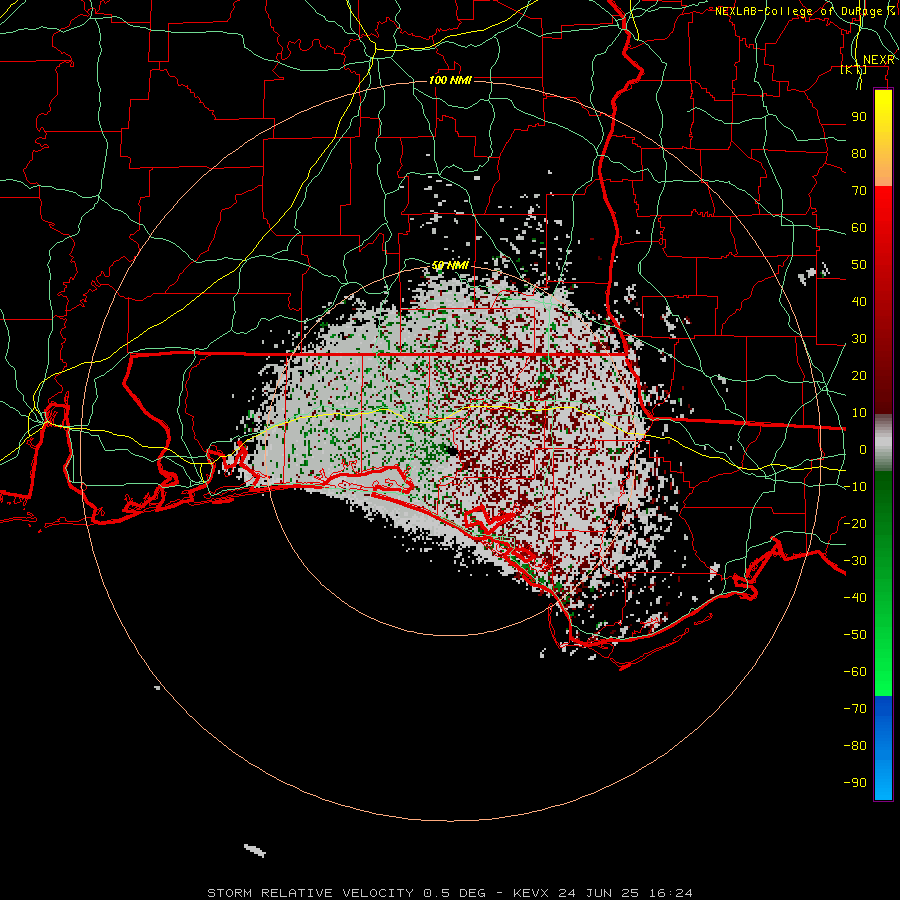Click the "STORM RELATIVE VELOCITY 0.5 DEG" caption

pyautogui.click(x=346, y=893)
